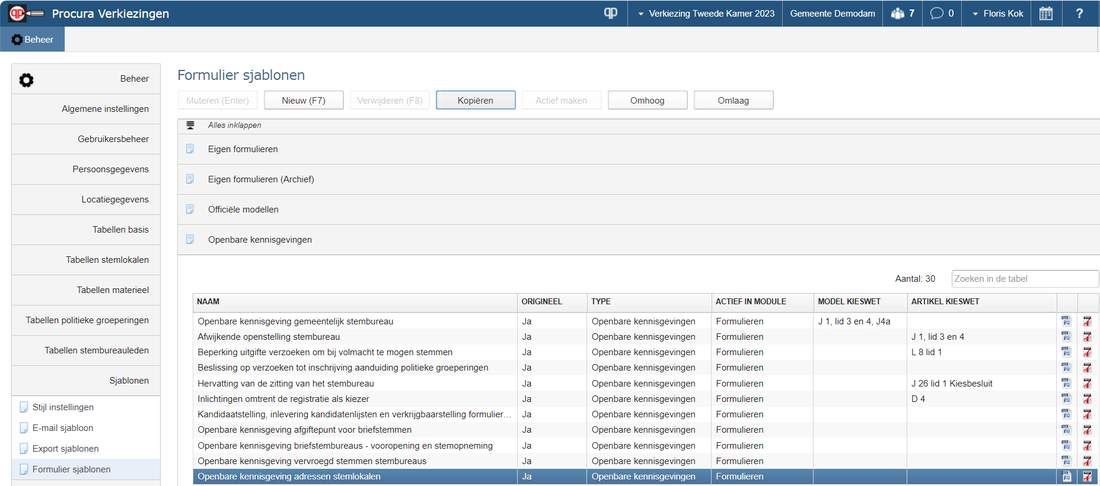Click the double-P Procura icon in top bar
Viewport: 1100px width, 486px height.
pos(610,13)
